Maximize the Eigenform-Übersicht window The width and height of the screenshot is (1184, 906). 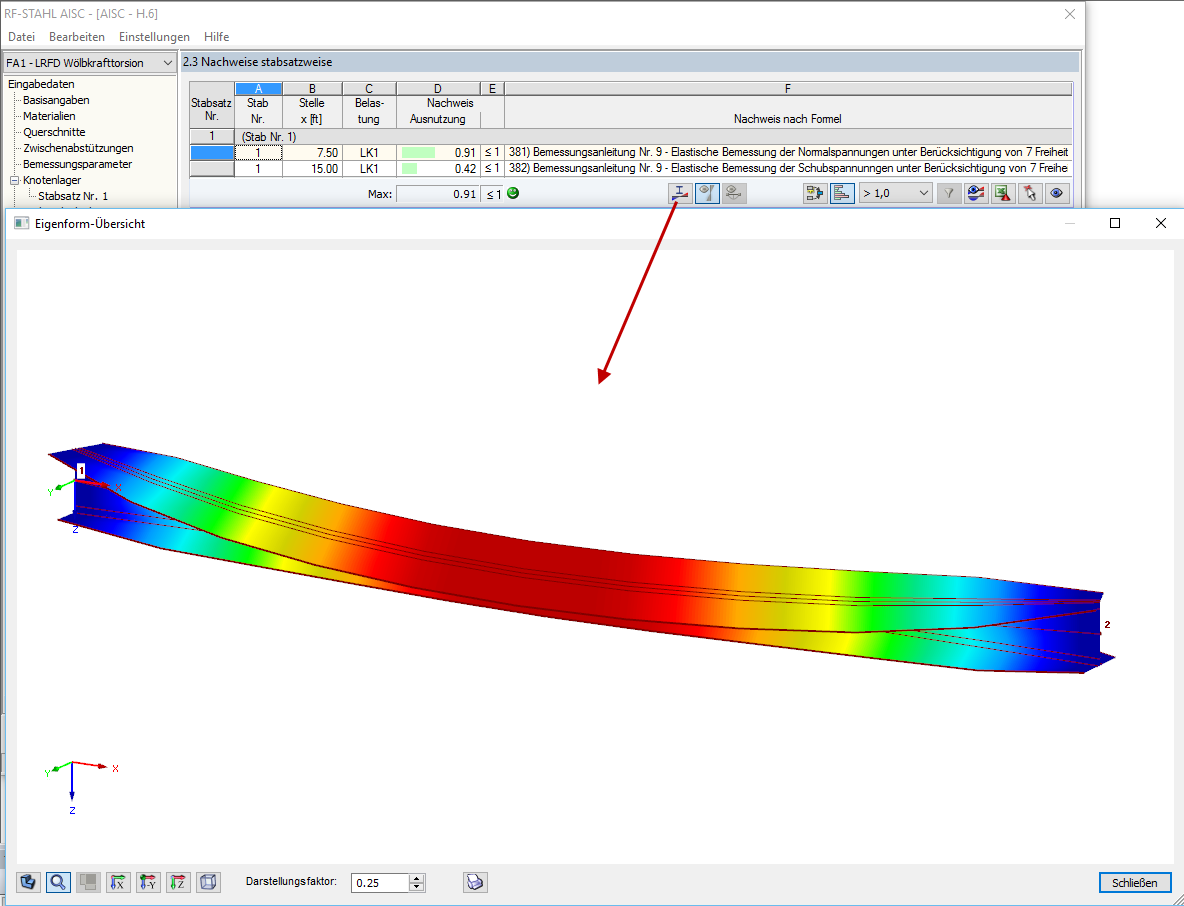click(1115, 223)
